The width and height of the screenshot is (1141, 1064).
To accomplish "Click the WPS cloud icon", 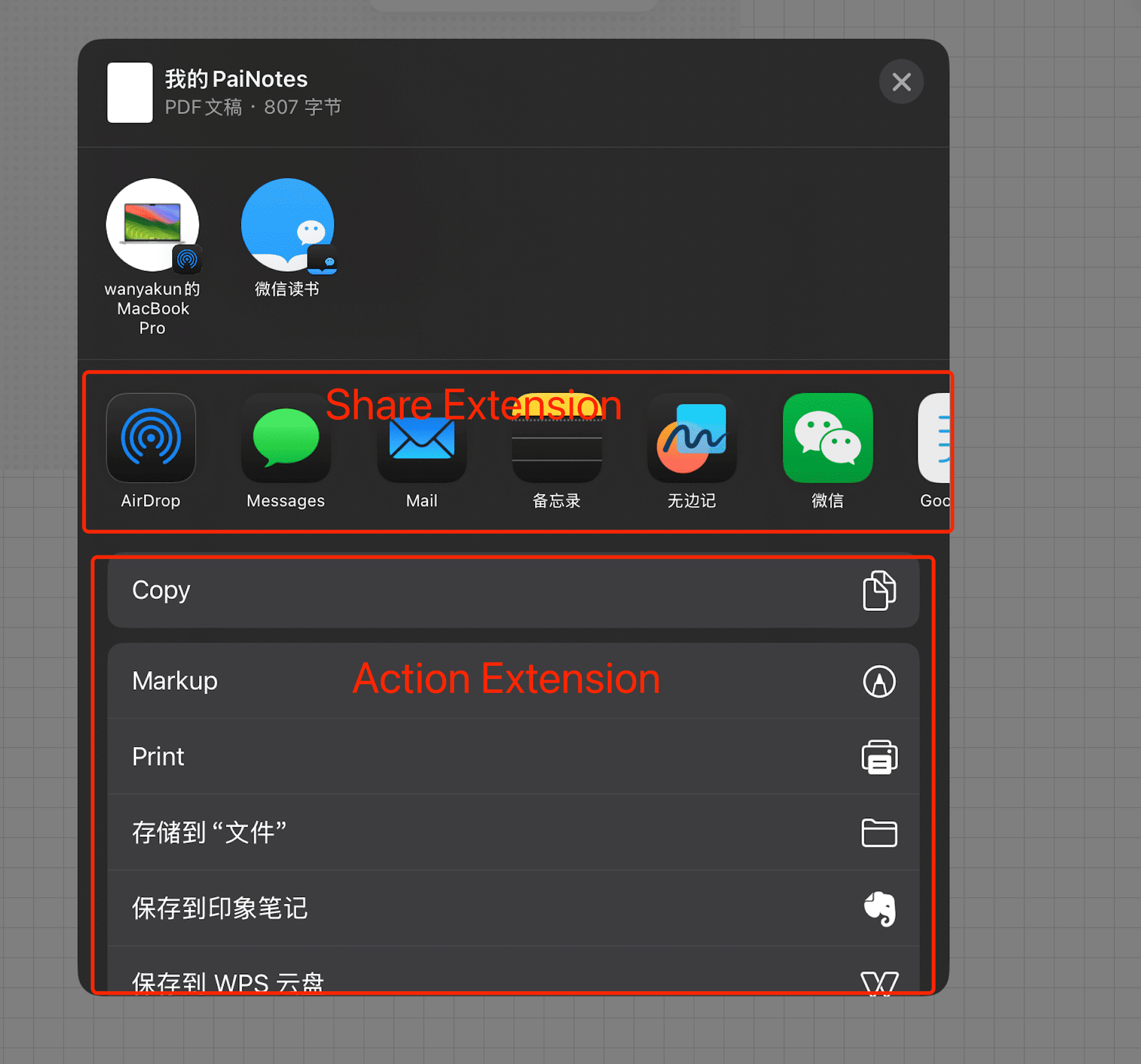I will click(880, 983).
